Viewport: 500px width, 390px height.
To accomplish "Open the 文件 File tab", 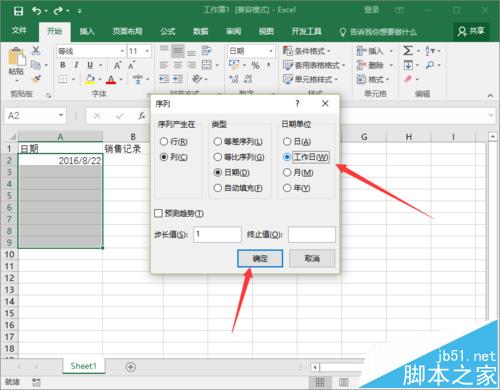I will pos(19,31).
